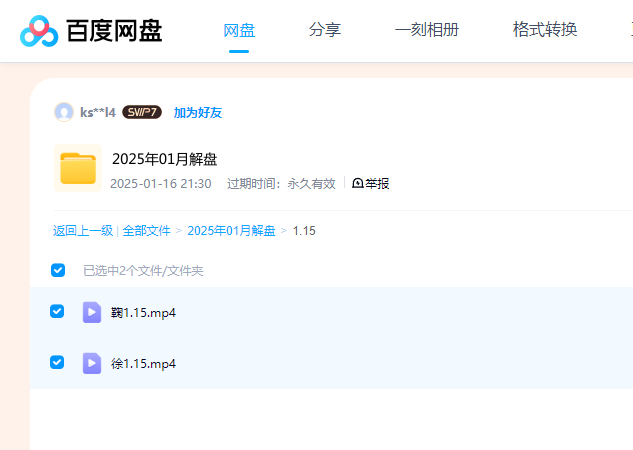Click the current breadcrumb 1.15
633x450 pixels.
(304, 231)
